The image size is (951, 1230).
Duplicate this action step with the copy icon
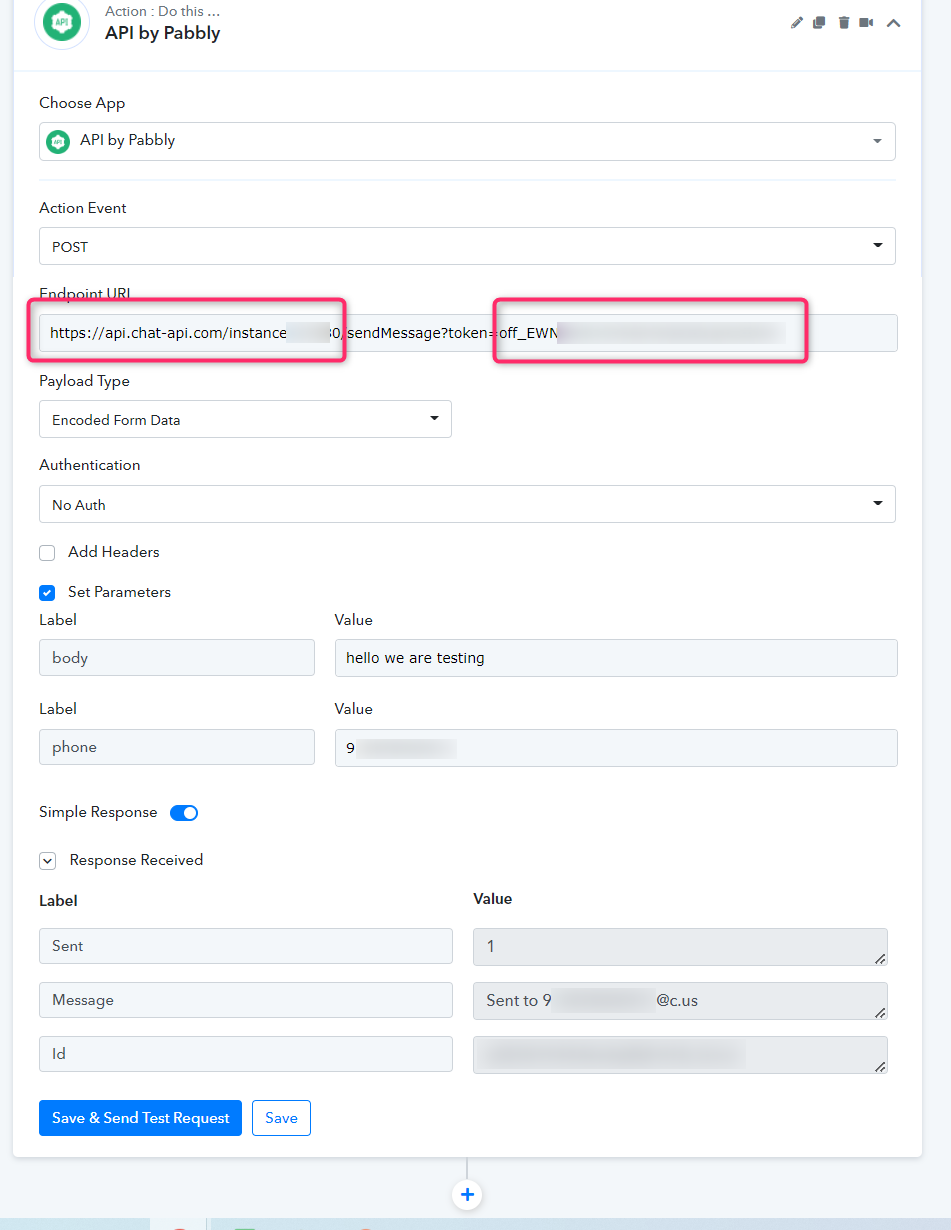pyautogui.click(x=819, y=23)
